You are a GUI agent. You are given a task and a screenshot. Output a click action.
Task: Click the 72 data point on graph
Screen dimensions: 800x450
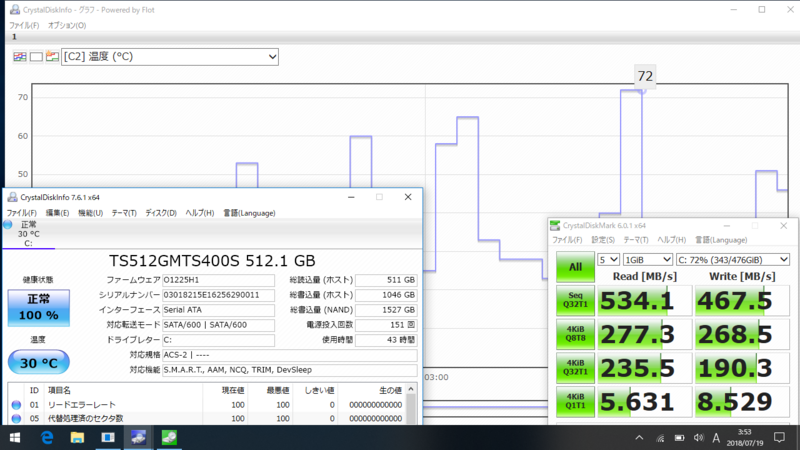coord(642,91)
